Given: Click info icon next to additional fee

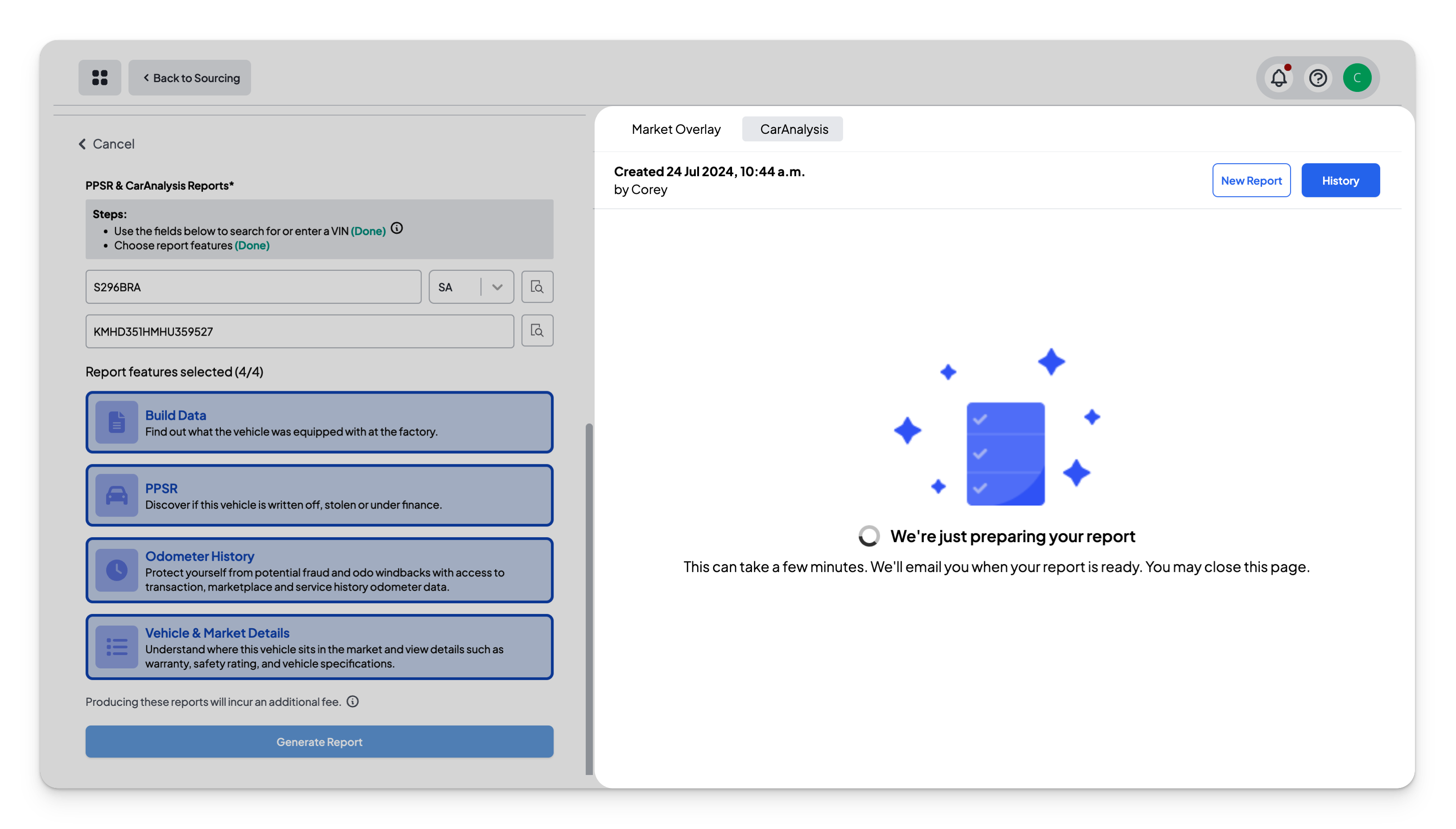Looking at the screenshot, I should pos(352,701).
